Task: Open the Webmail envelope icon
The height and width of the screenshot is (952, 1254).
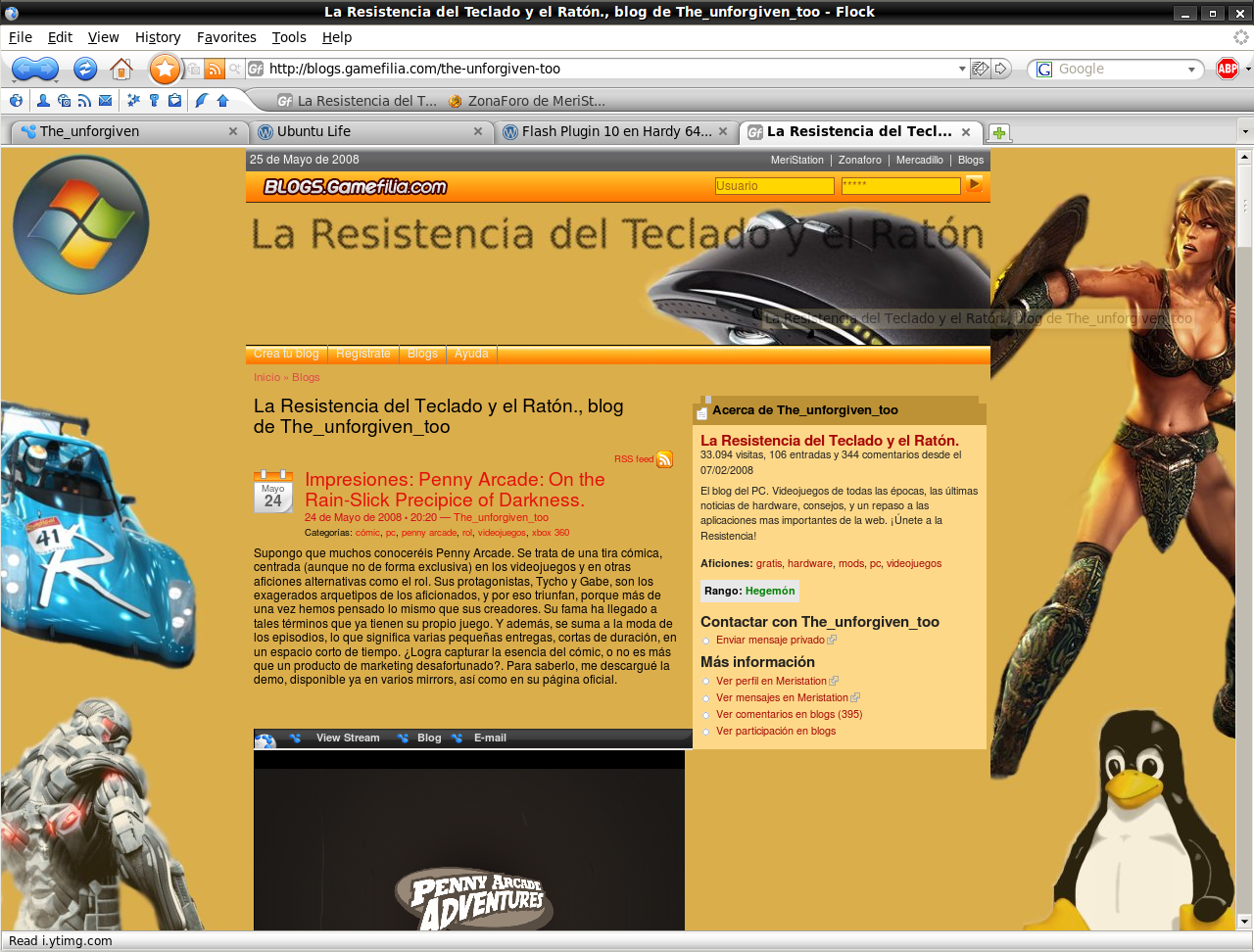Action: 105,100
